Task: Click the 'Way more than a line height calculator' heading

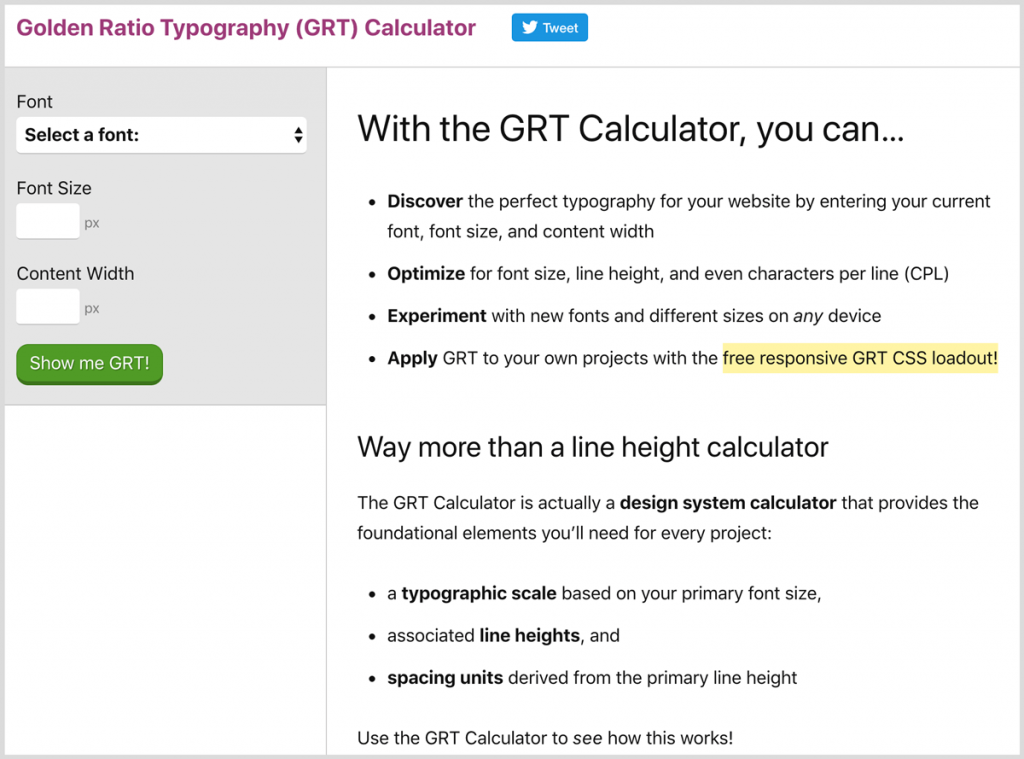Action: (592, 447)
